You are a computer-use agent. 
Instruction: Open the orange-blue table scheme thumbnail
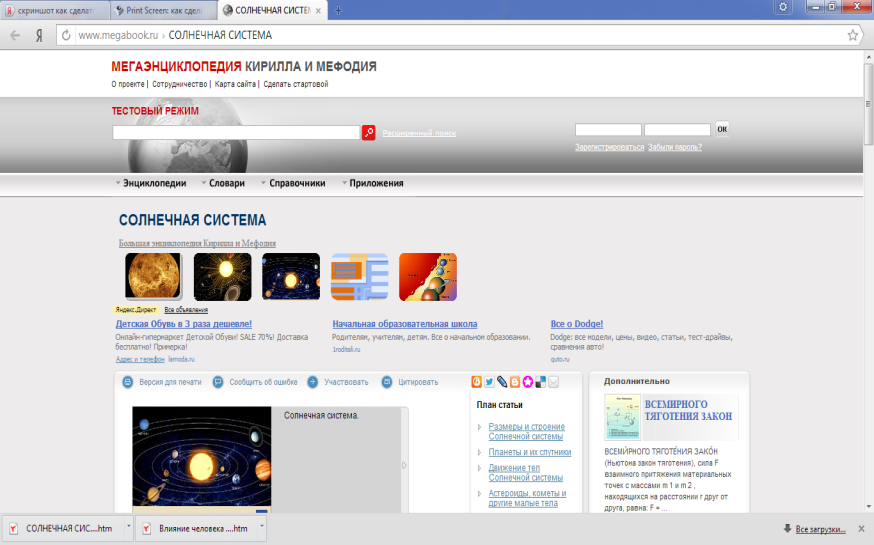(x=360, y=277)
